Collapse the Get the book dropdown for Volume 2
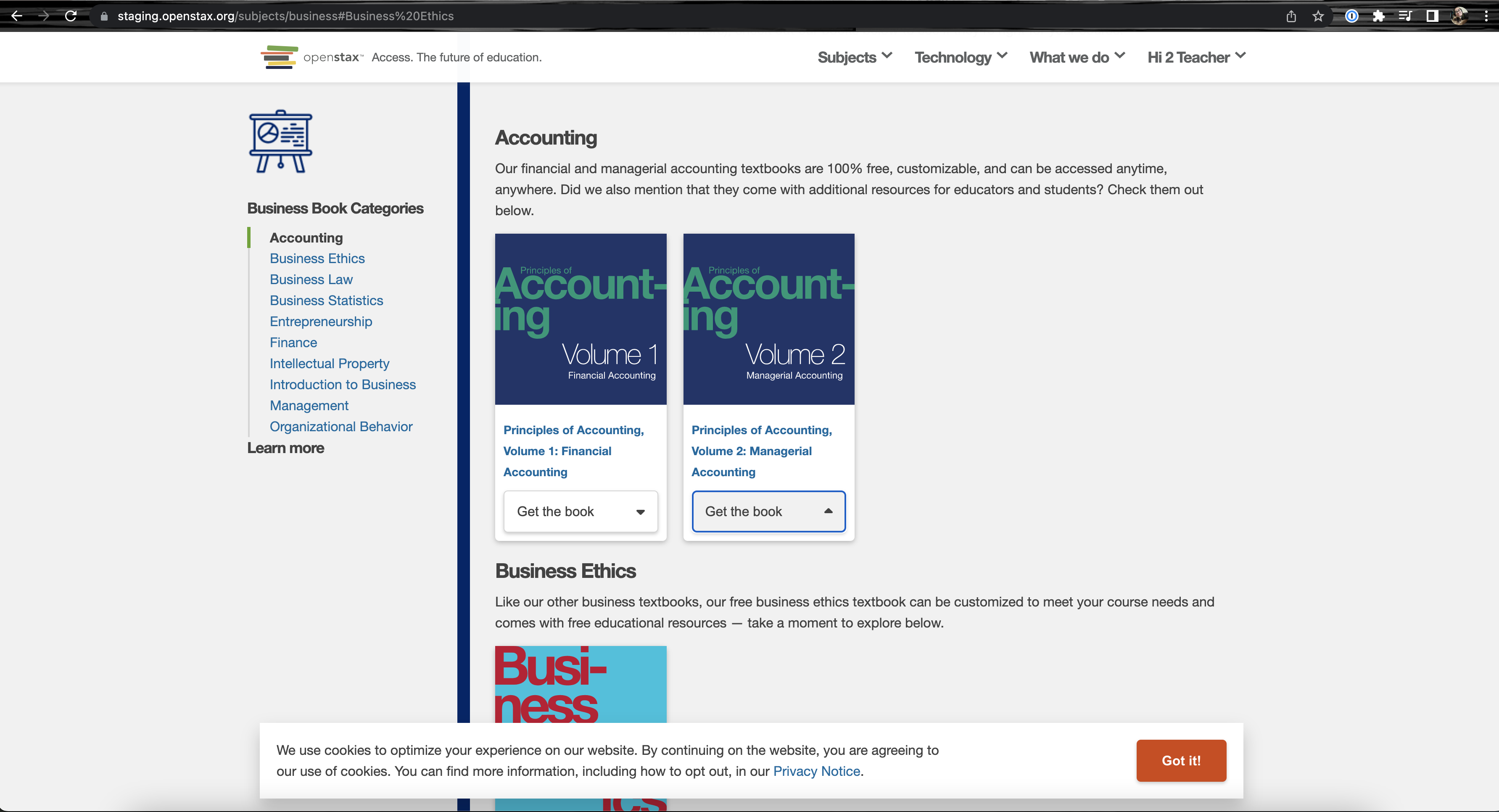This screenshot has width=1499, height=812. point(768,511)
